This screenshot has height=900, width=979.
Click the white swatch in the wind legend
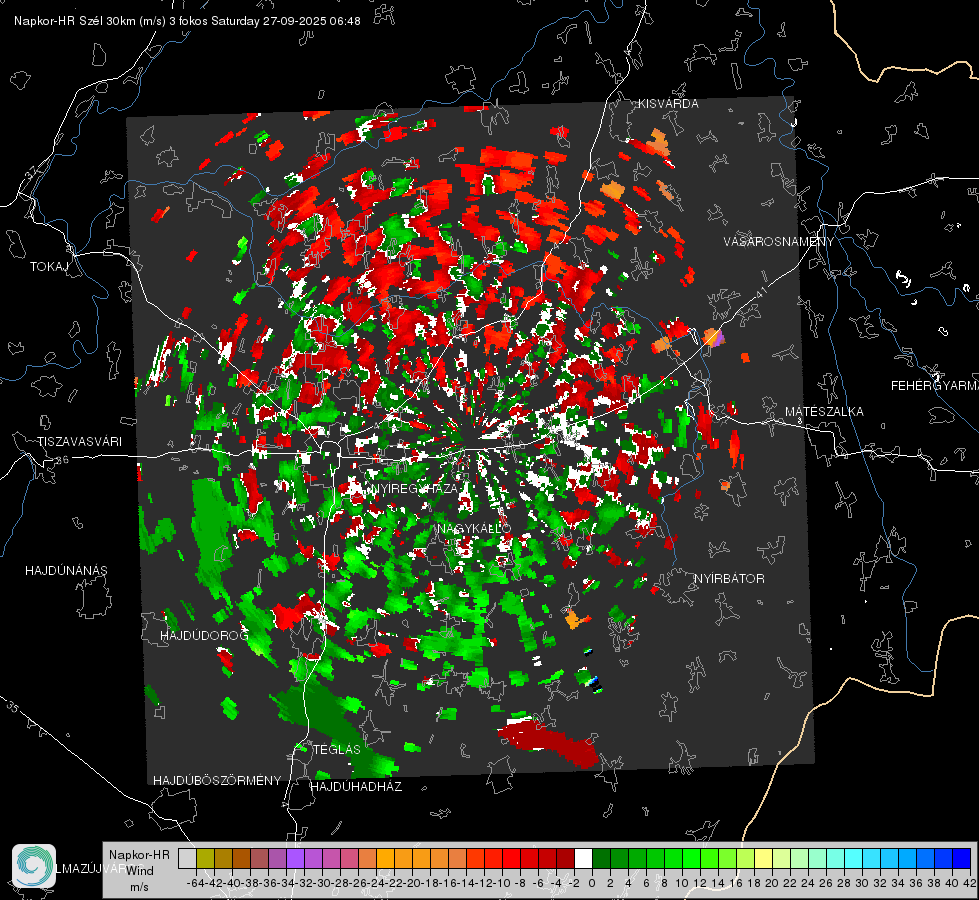(583, 858)
